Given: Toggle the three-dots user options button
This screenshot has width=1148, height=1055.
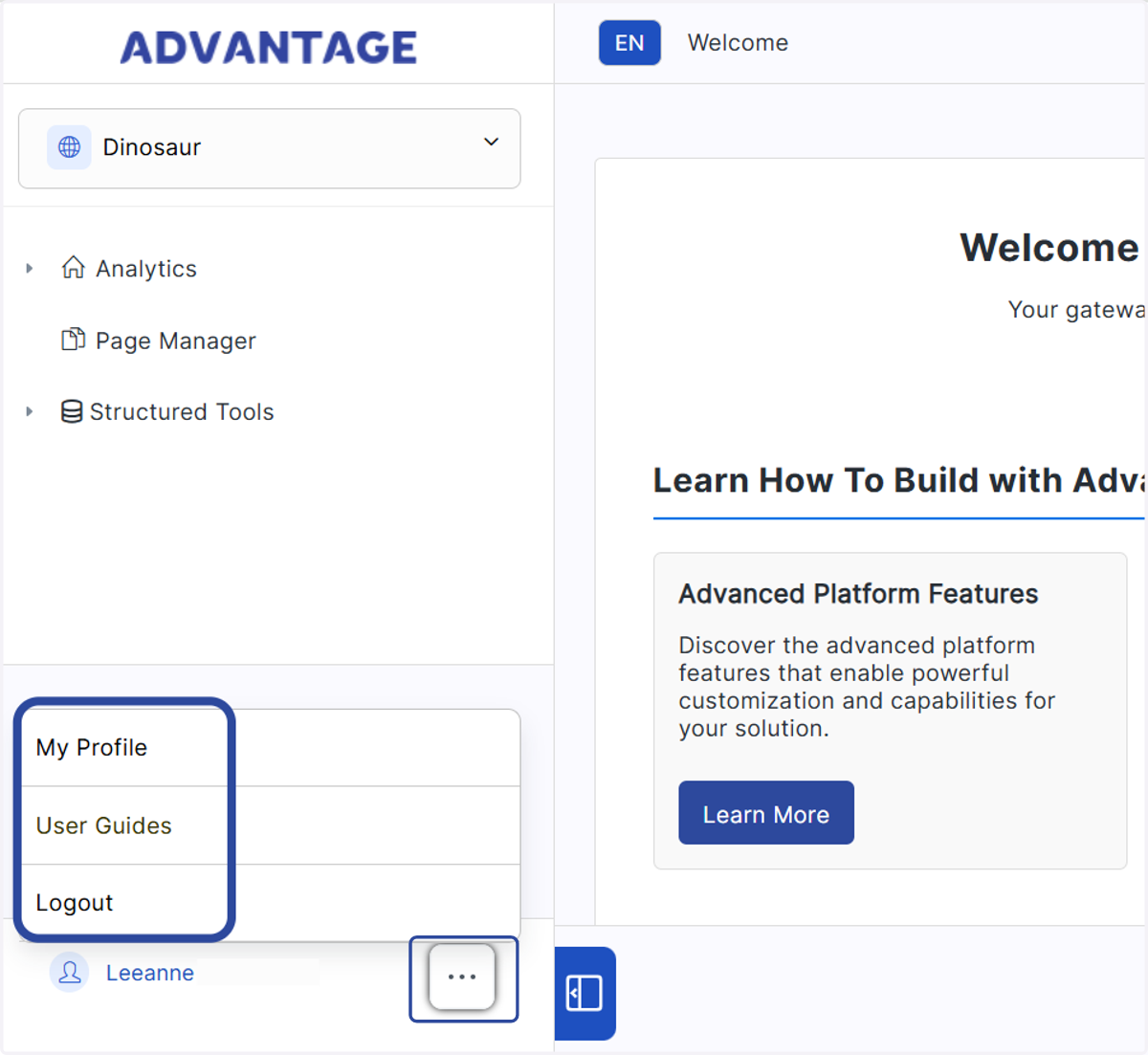Looking at the screenshot, I should point(462,977).
